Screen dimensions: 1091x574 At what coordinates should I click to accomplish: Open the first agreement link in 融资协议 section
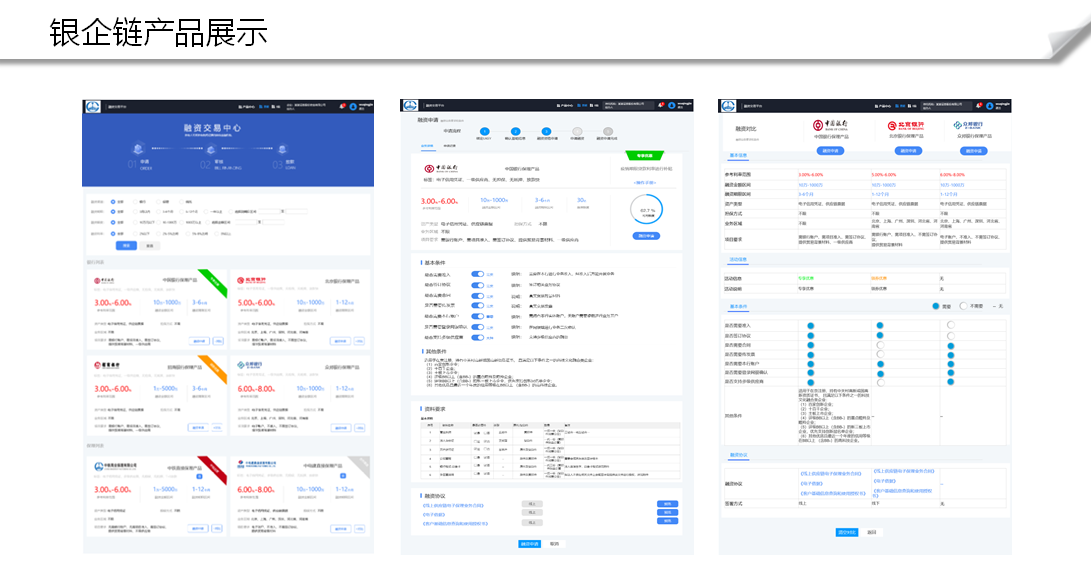(x=455, y=504)
